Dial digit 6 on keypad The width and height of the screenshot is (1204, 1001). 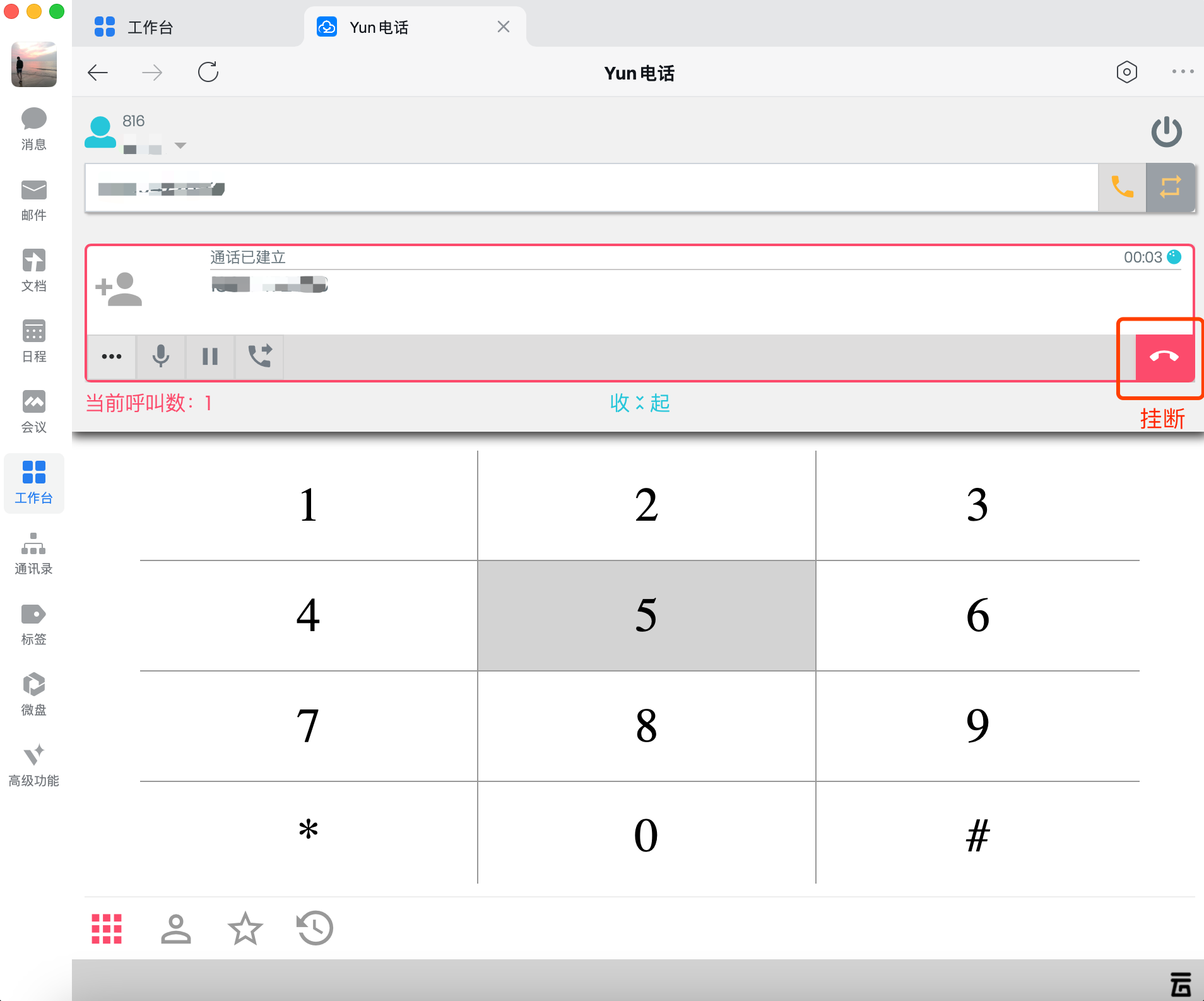tap(977, 615)
